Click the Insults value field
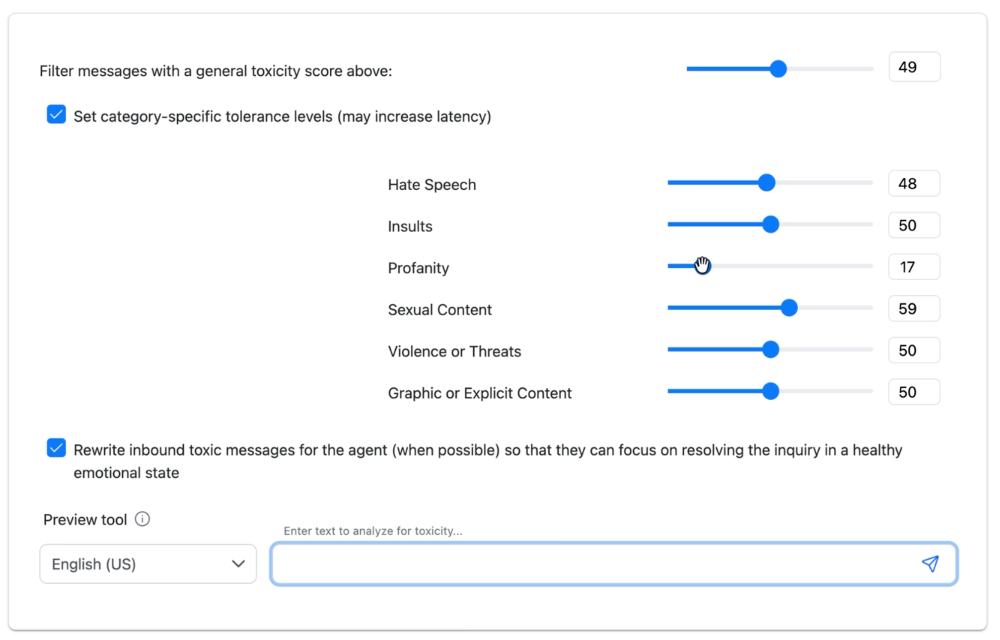This screenshot has height=640, width=1000. (x=914, y=225)
